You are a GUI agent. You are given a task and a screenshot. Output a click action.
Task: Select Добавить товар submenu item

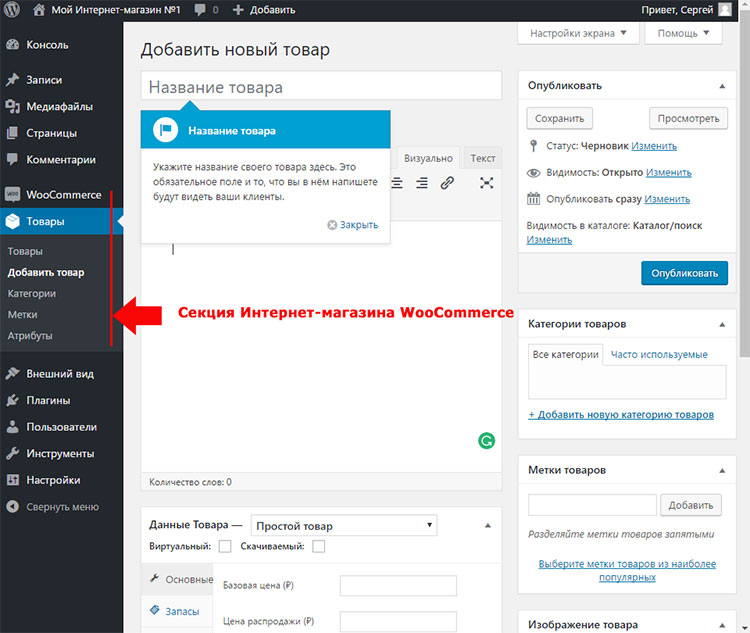46,272
